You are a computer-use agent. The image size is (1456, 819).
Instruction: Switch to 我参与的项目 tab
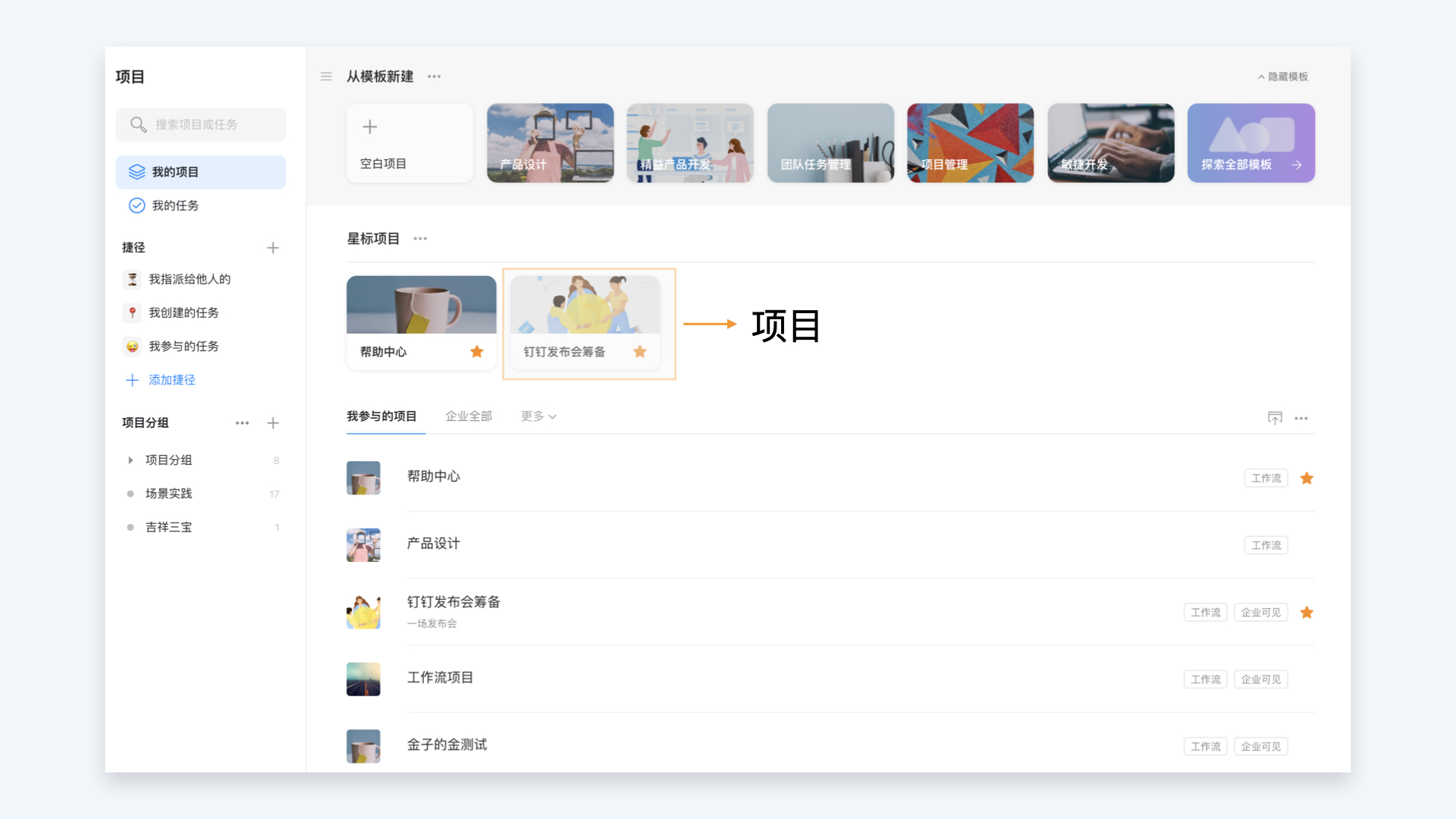(x=381, y=416)
